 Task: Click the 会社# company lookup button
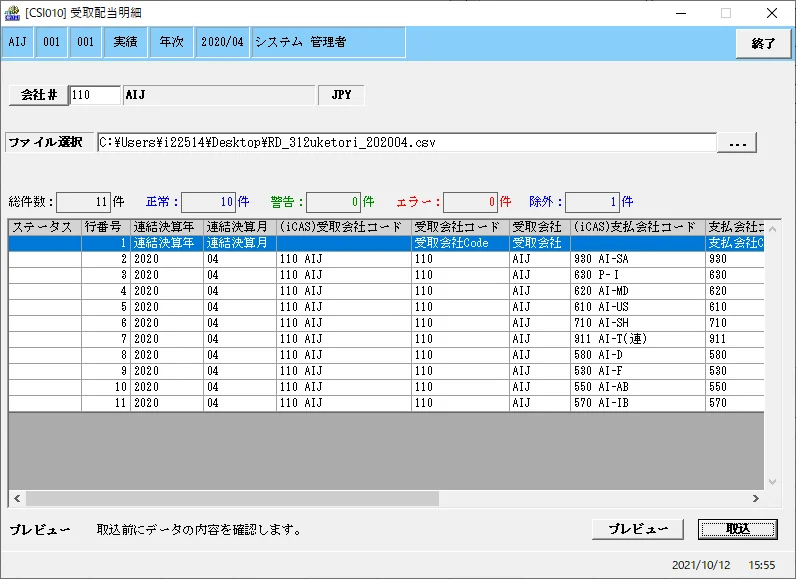[x=39, y=95]
